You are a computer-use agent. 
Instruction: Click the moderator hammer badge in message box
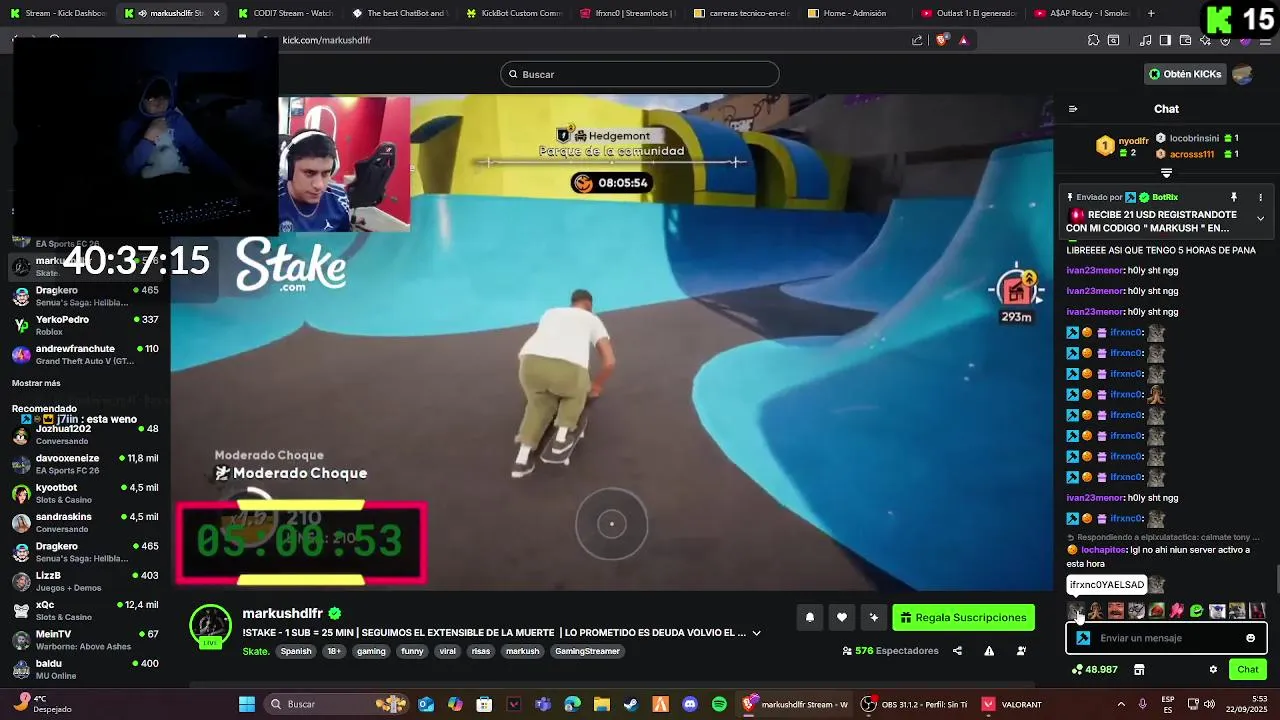point(1083,638)
